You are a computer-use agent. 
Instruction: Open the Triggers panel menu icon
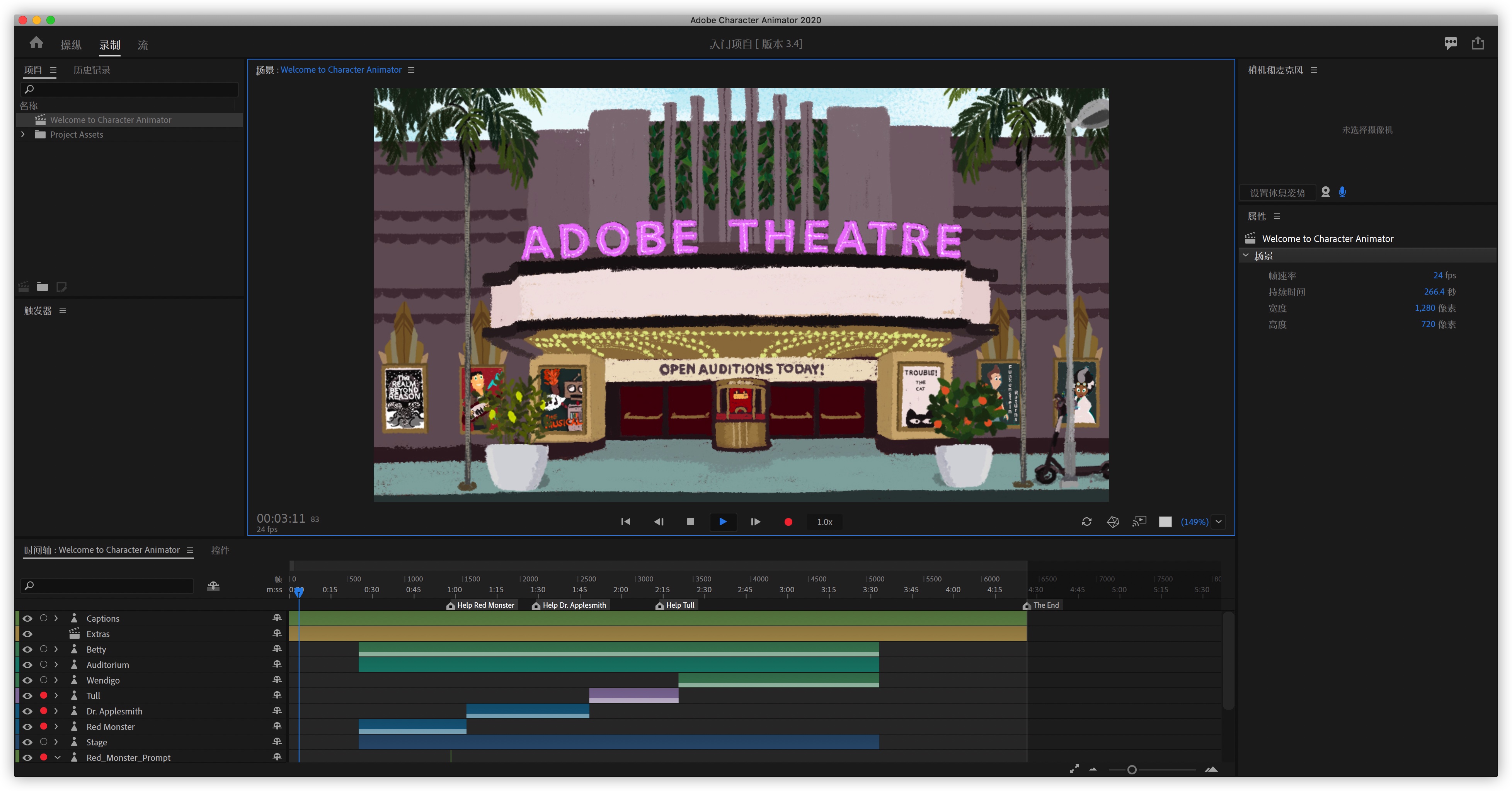62,311
